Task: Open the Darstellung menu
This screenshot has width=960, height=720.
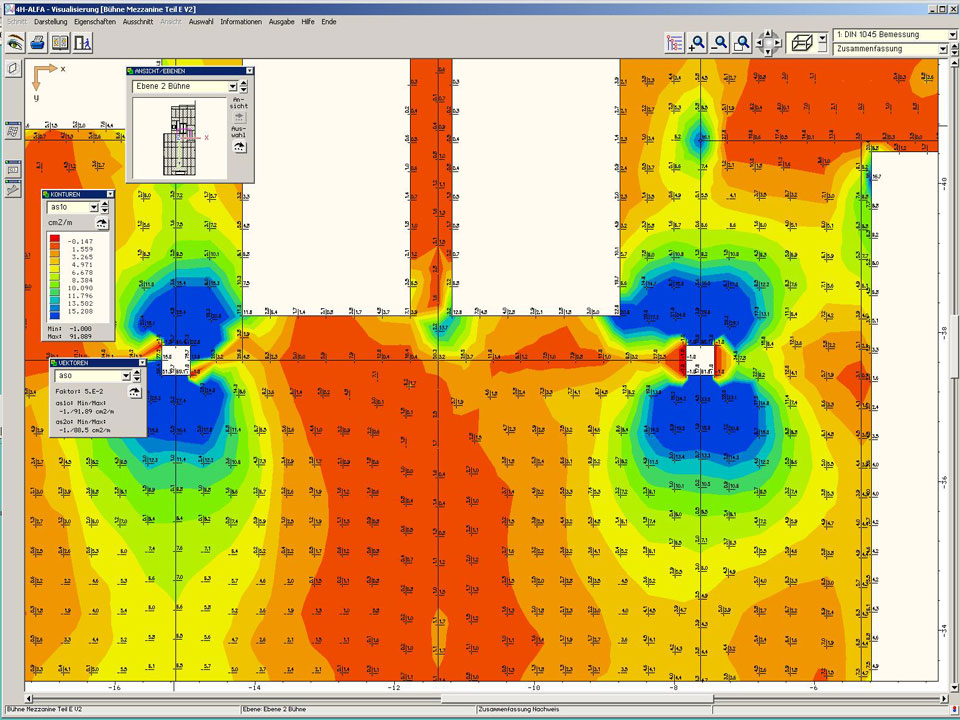Action: point(51,21)
